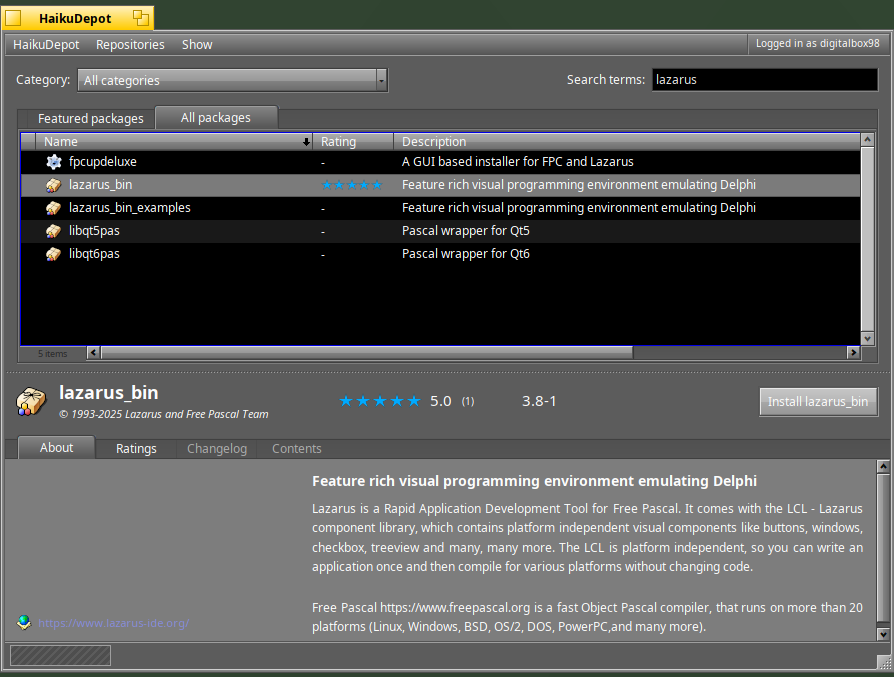Image resolution: width=894 pixels, height=677 pixels.
Task: Click the blue stars next to 5.0 score
Action: coord(380,401)
